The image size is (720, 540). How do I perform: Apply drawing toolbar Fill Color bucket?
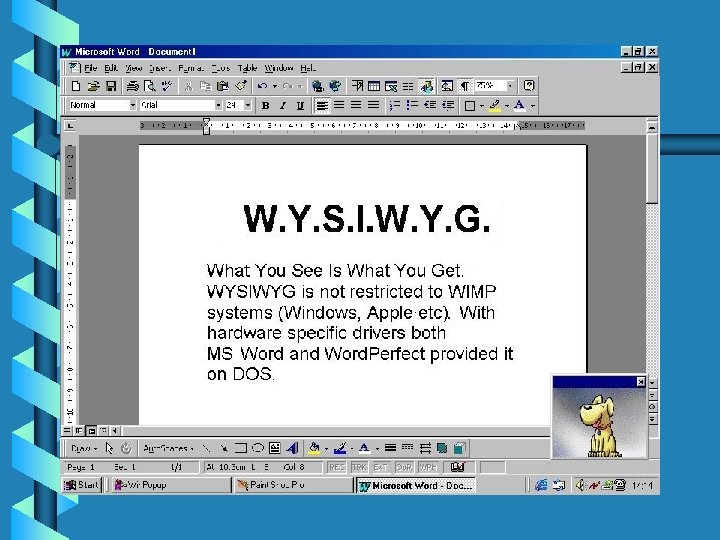pos(314,448)
